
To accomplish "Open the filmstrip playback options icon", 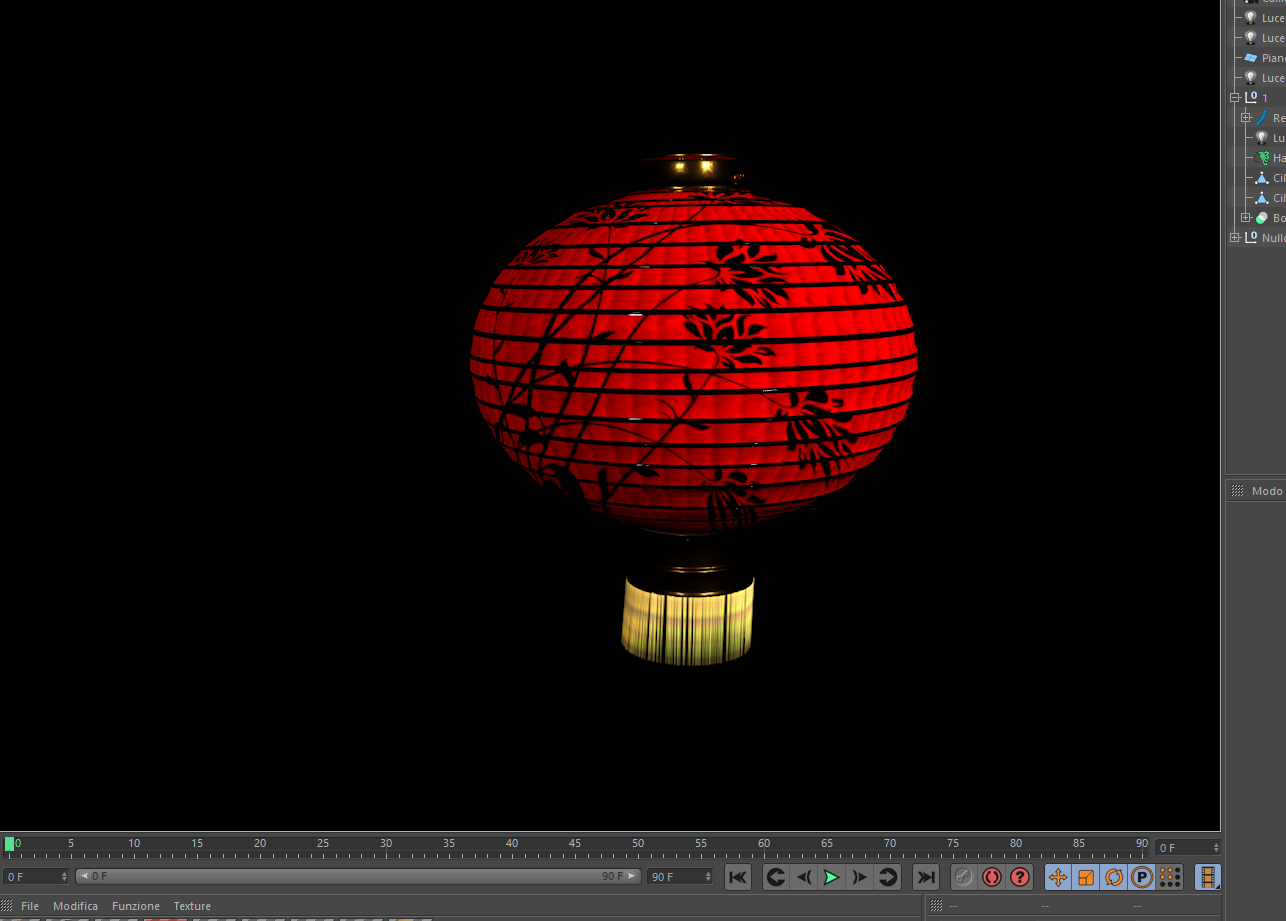I will click(x=1208, y=877).
